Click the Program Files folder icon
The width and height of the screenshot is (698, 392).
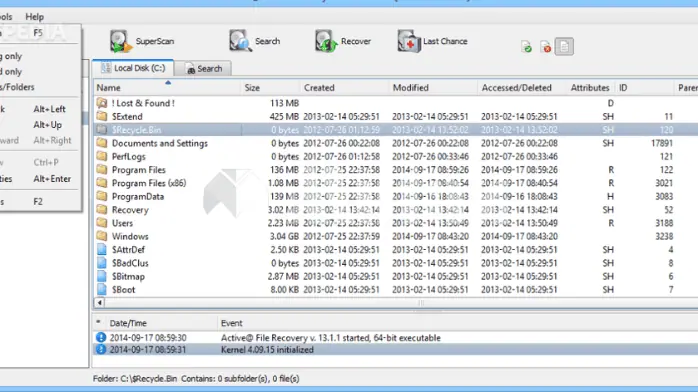click(x=102, y=170)
